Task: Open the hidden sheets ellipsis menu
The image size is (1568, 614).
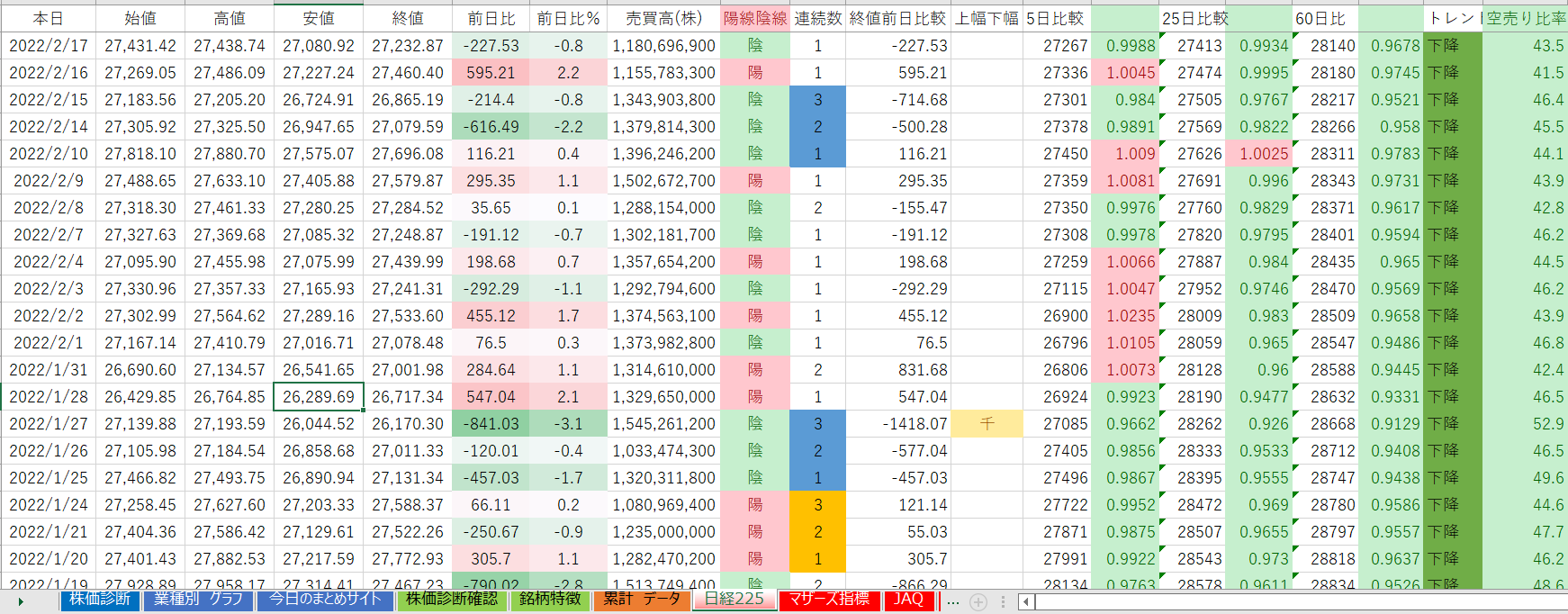Action: coord(953,601)
